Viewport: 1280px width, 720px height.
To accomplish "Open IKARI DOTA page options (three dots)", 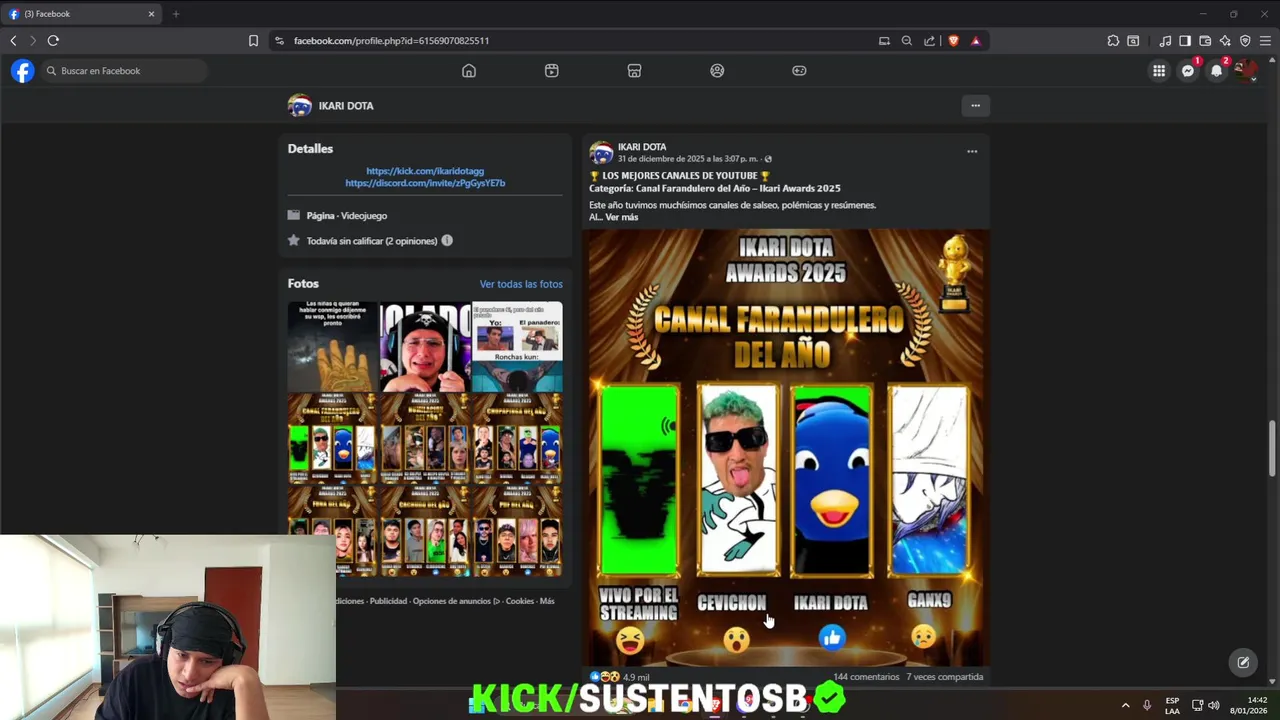I will [975, 105].
